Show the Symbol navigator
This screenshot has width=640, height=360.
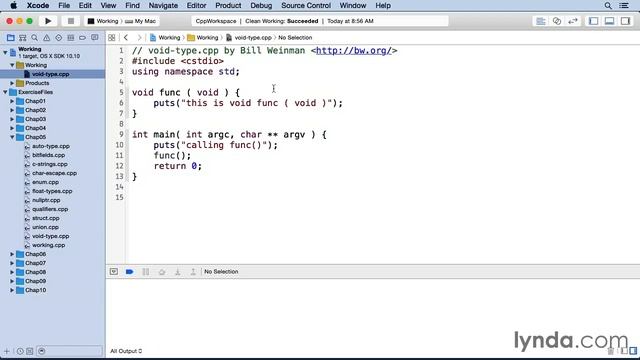click(x=22, y=38)
